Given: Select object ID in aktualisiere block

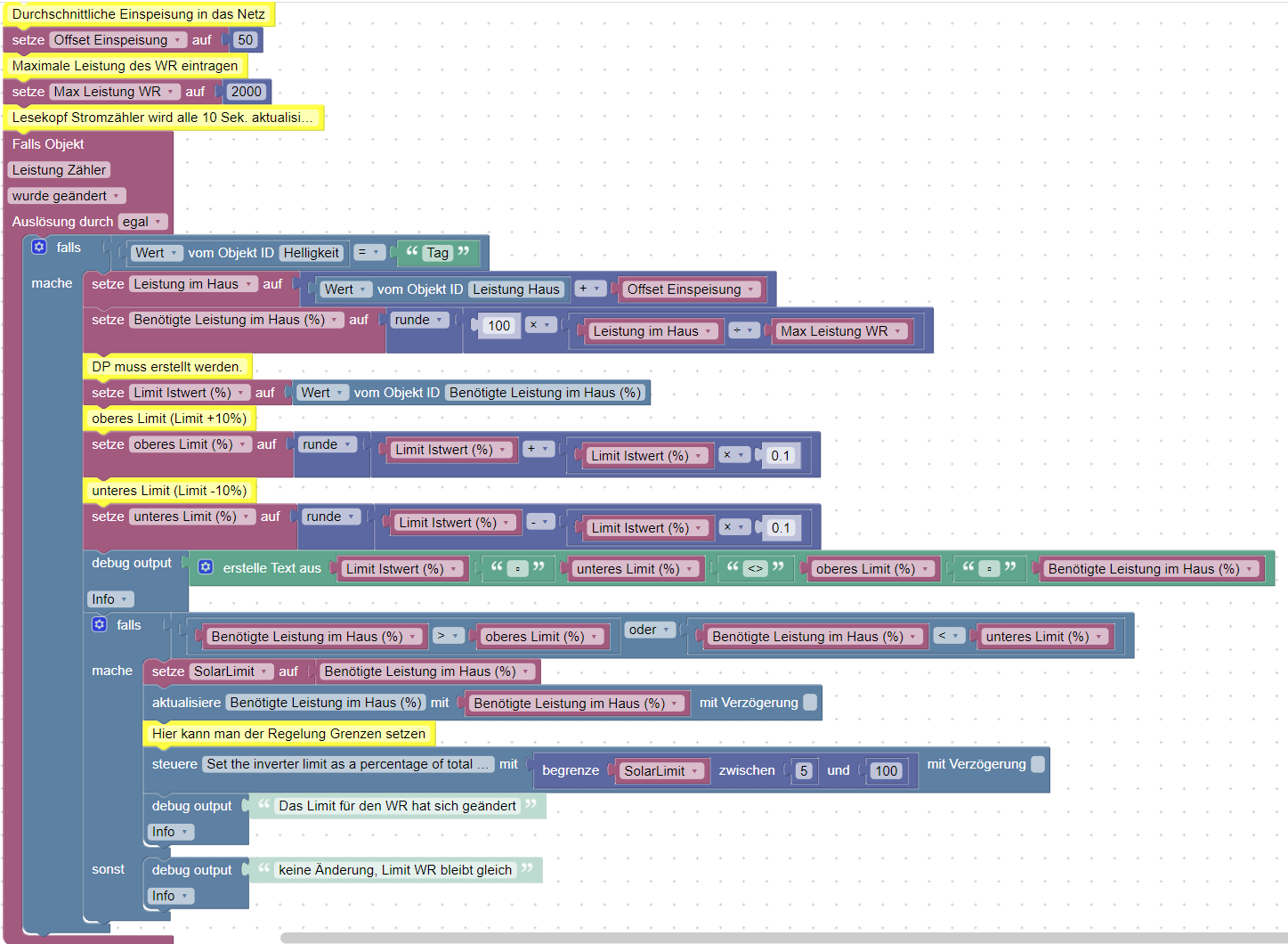Looking at the screenshot, I should coord(326,703).
